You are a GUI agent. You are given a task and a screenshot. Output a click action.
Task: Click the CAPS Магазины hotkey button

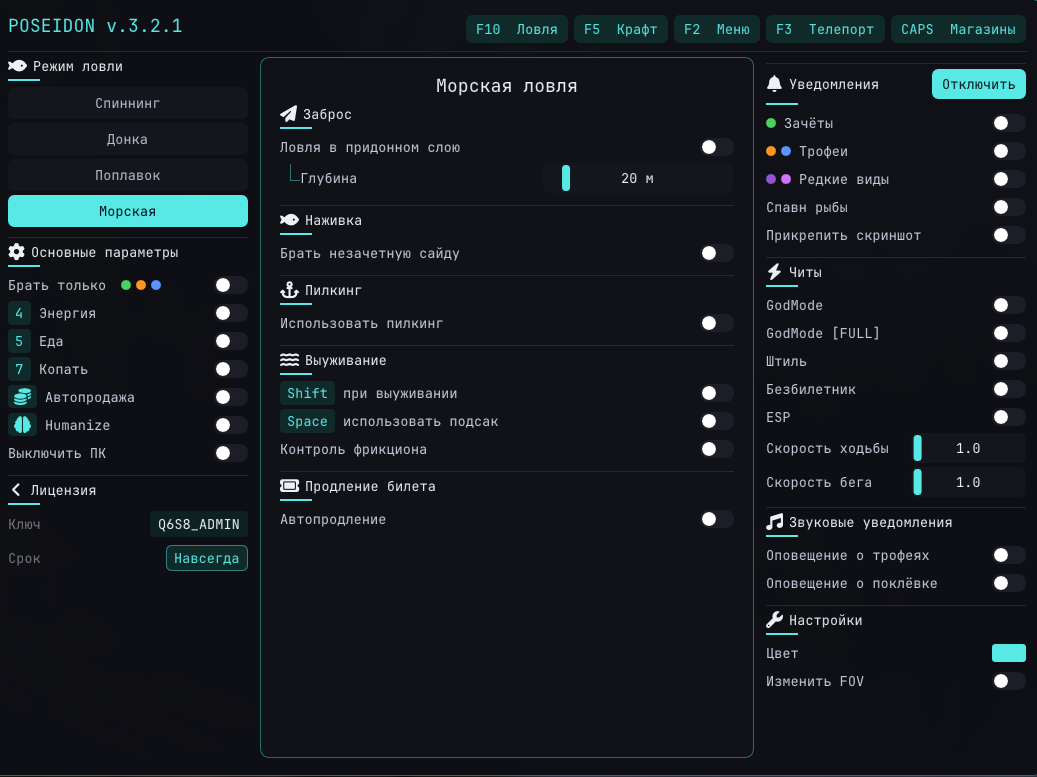[958, 29]
